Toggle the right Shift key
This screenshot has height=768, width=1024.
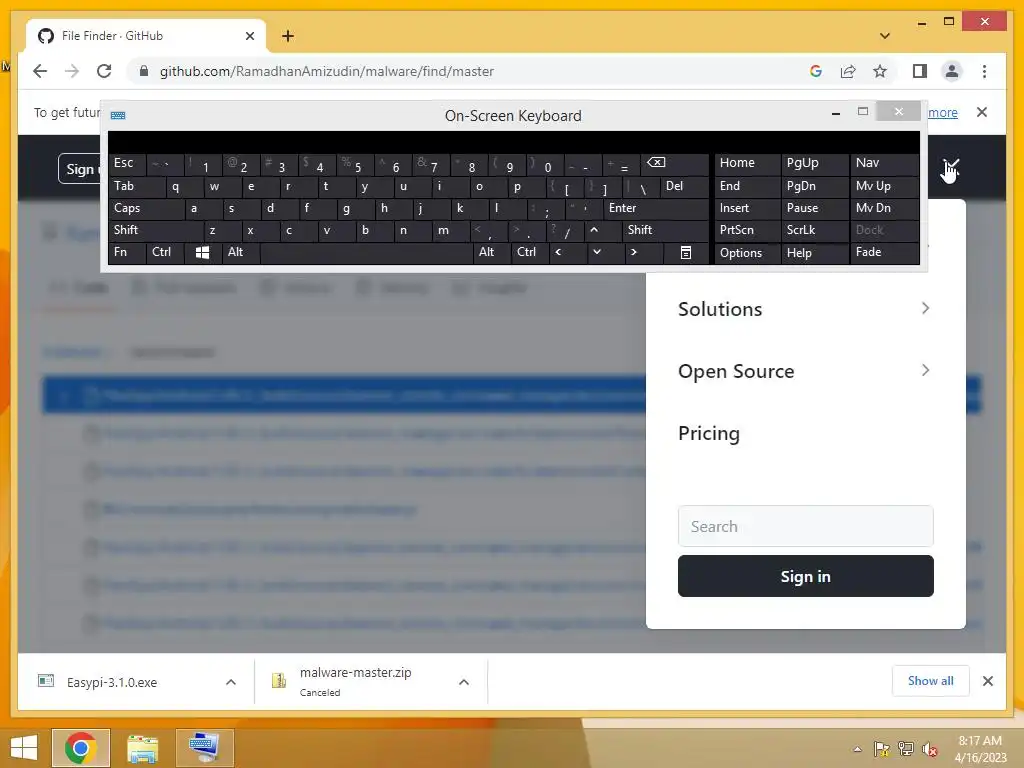point(665,230)
